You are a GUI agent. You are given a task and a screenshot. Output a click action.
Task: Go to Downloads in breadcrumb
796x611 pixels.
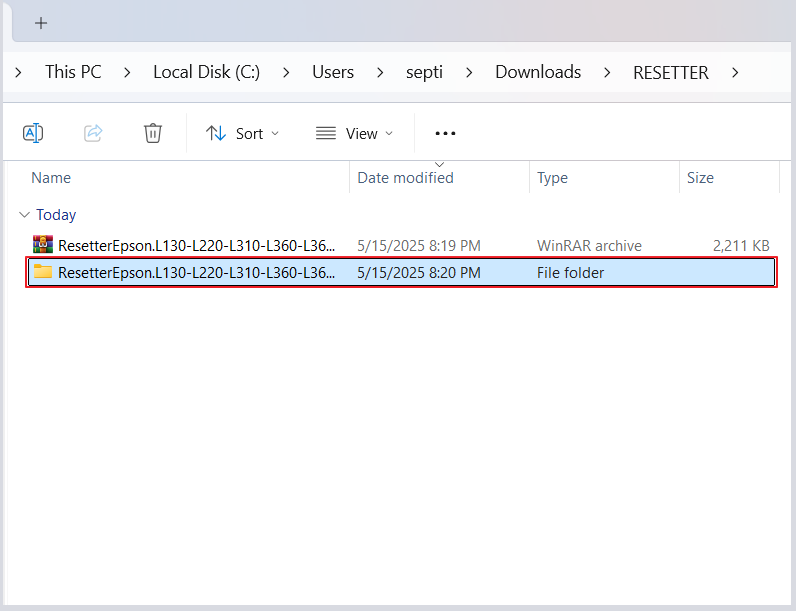point(538,72)
